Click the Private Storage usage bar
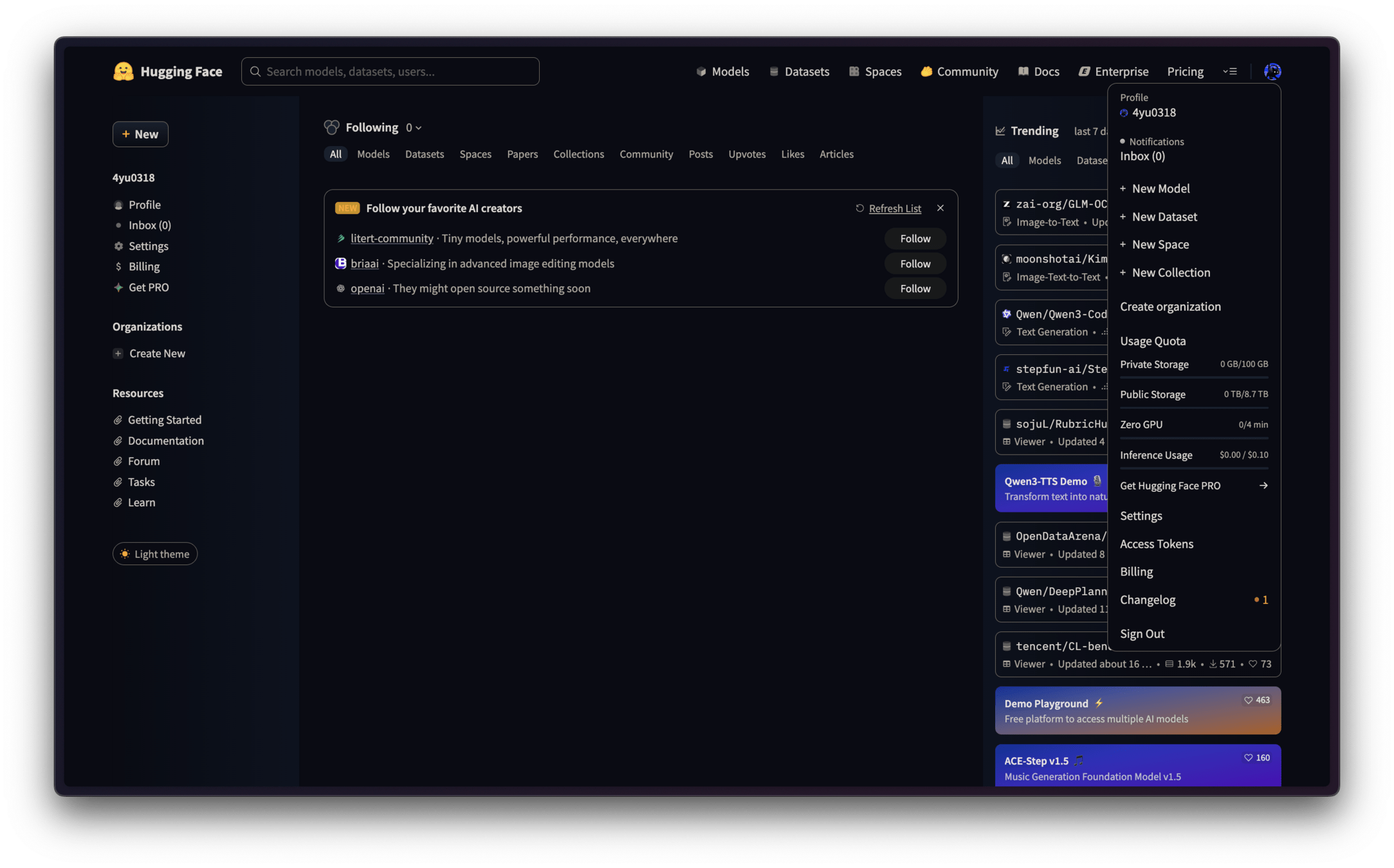This screenshot has width=1394, height=868. pos(1193,377)
